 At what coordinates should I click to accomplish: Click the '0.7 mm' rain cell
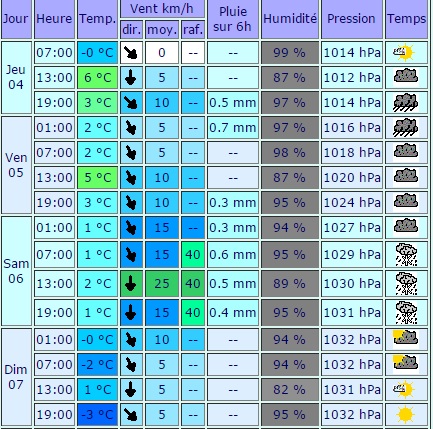[233, 128]
